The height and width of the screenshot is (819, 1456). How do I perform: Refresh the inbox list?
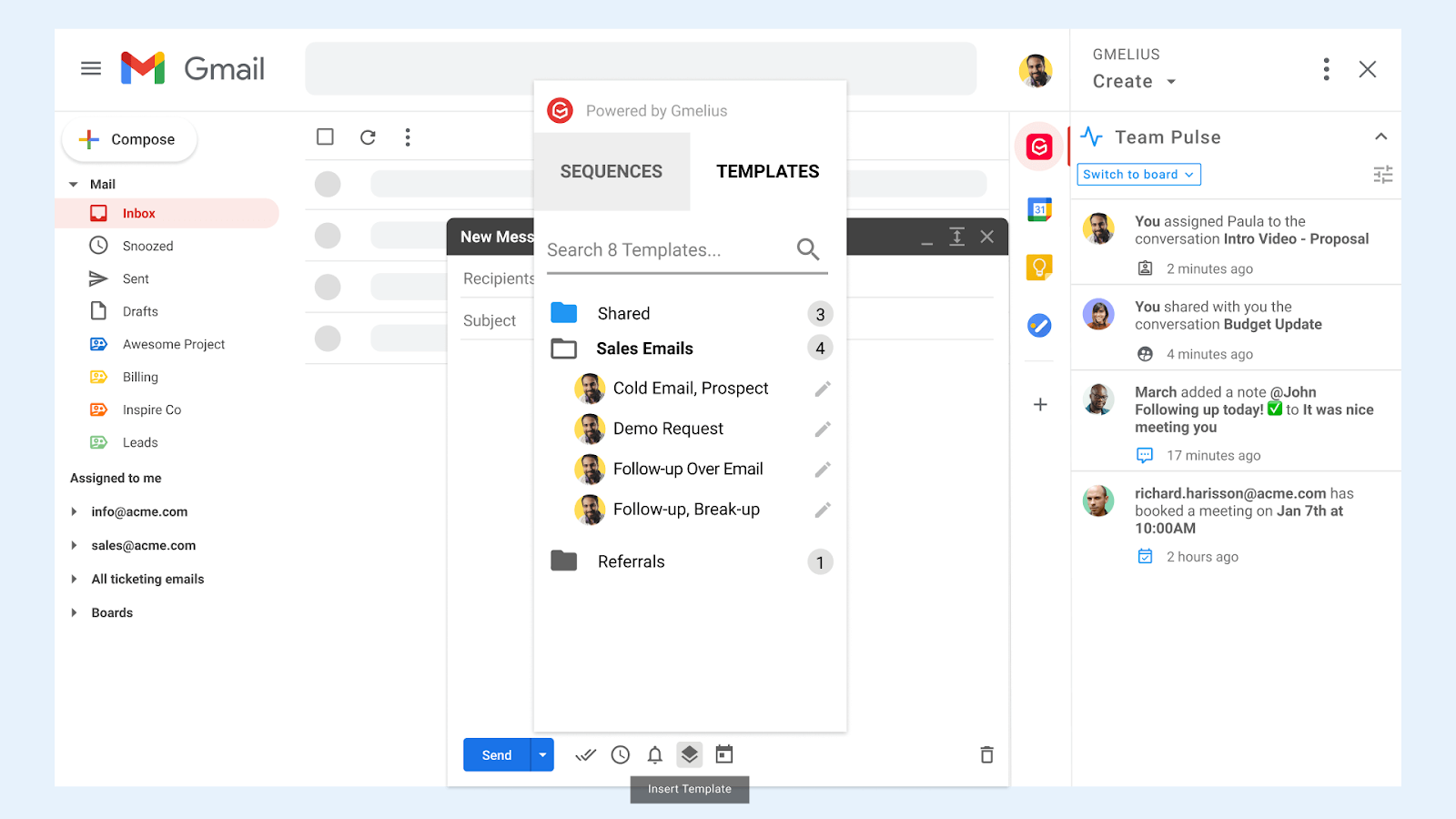click(x=368, y=137)
